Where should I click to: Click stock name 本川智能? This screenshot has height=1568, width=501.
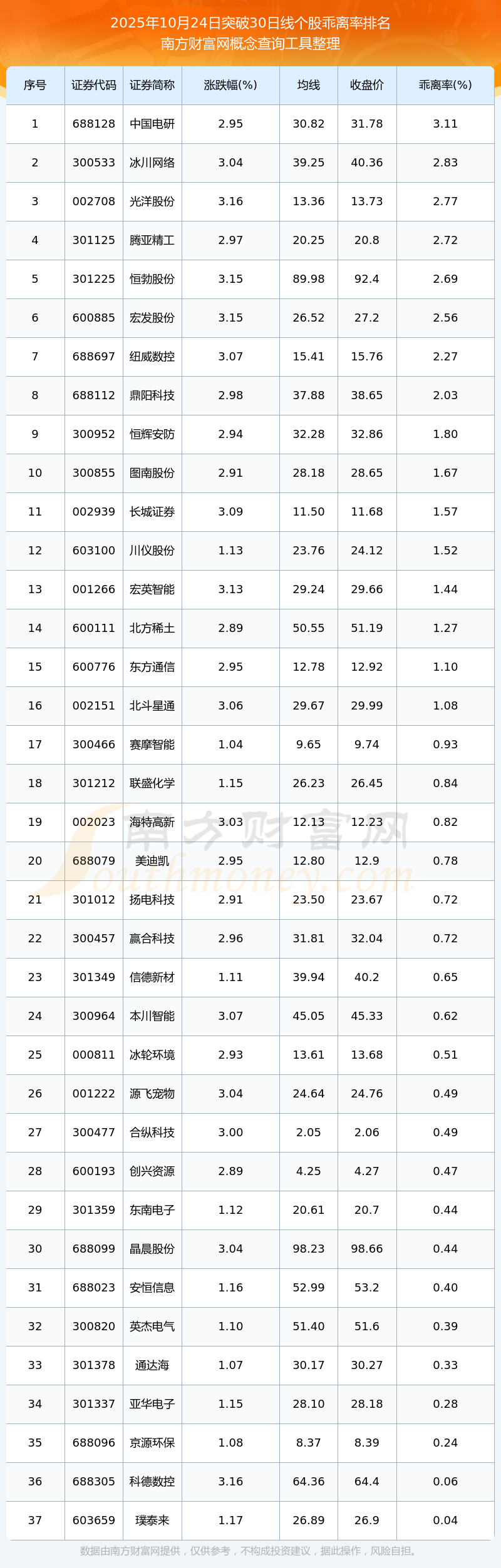[x=152, y=1016]
